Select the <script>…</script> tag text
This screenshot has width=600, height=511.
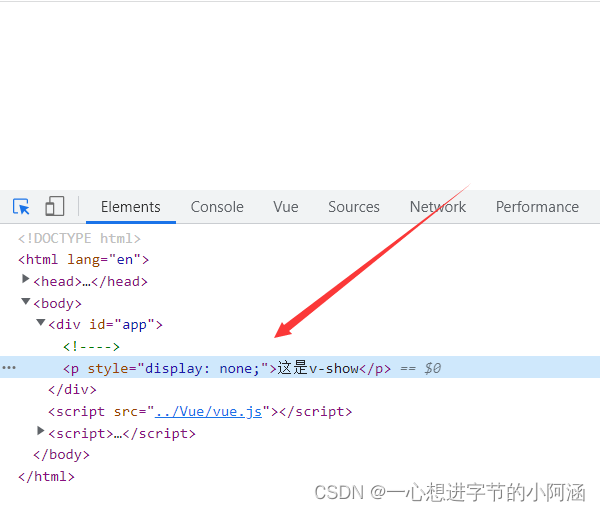(x=122, y=434)
